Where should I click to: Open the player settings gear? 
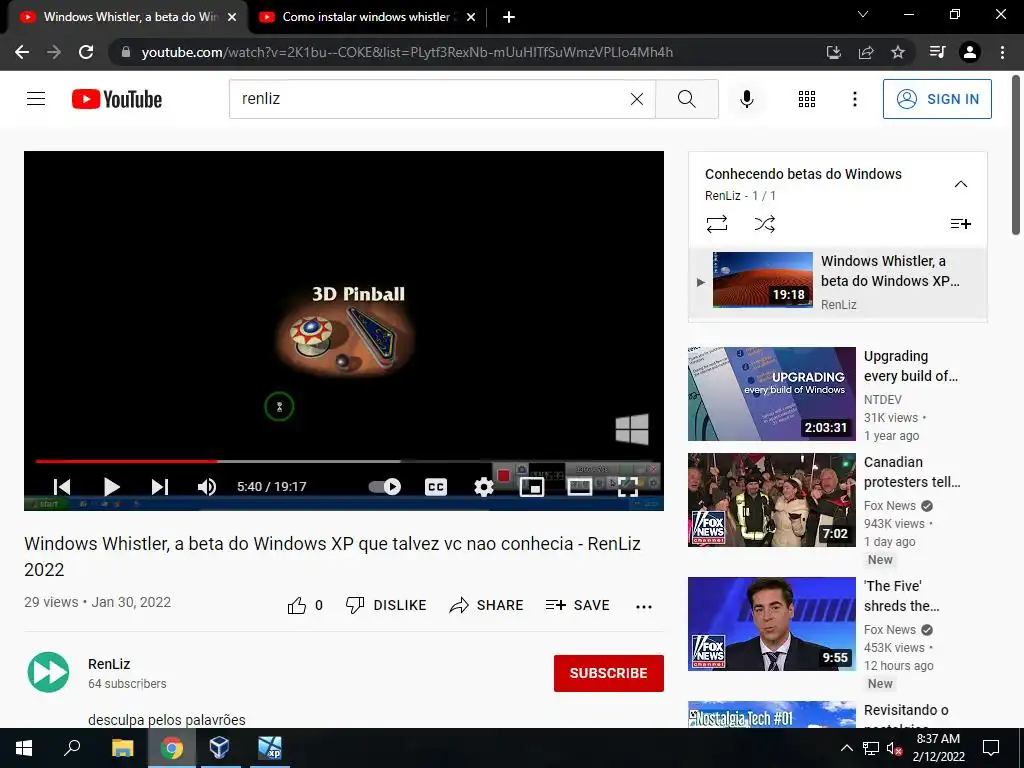coord(483,487)
